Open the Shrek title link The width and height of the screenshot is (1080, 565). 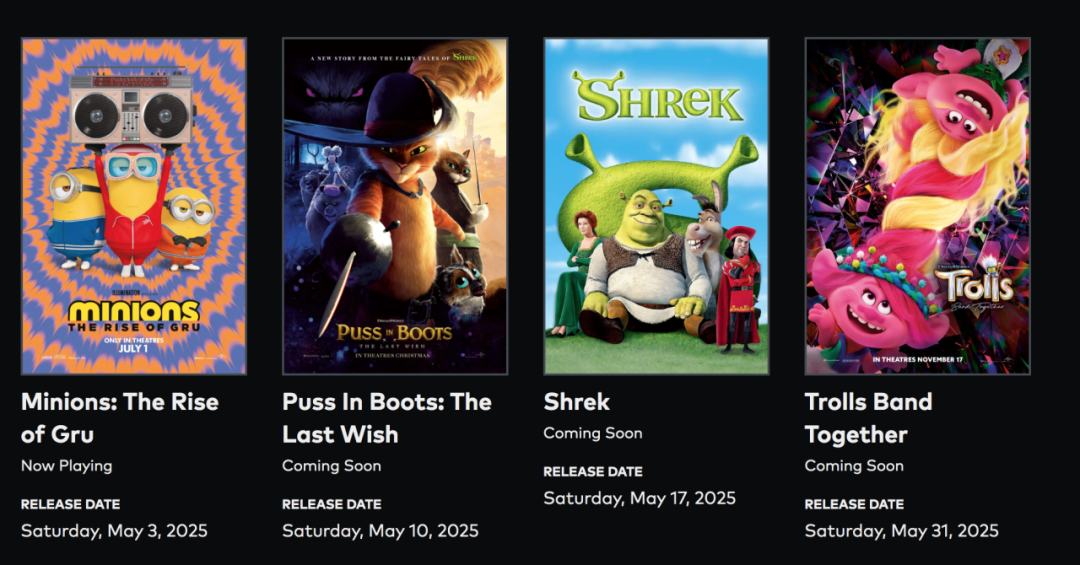577,402
